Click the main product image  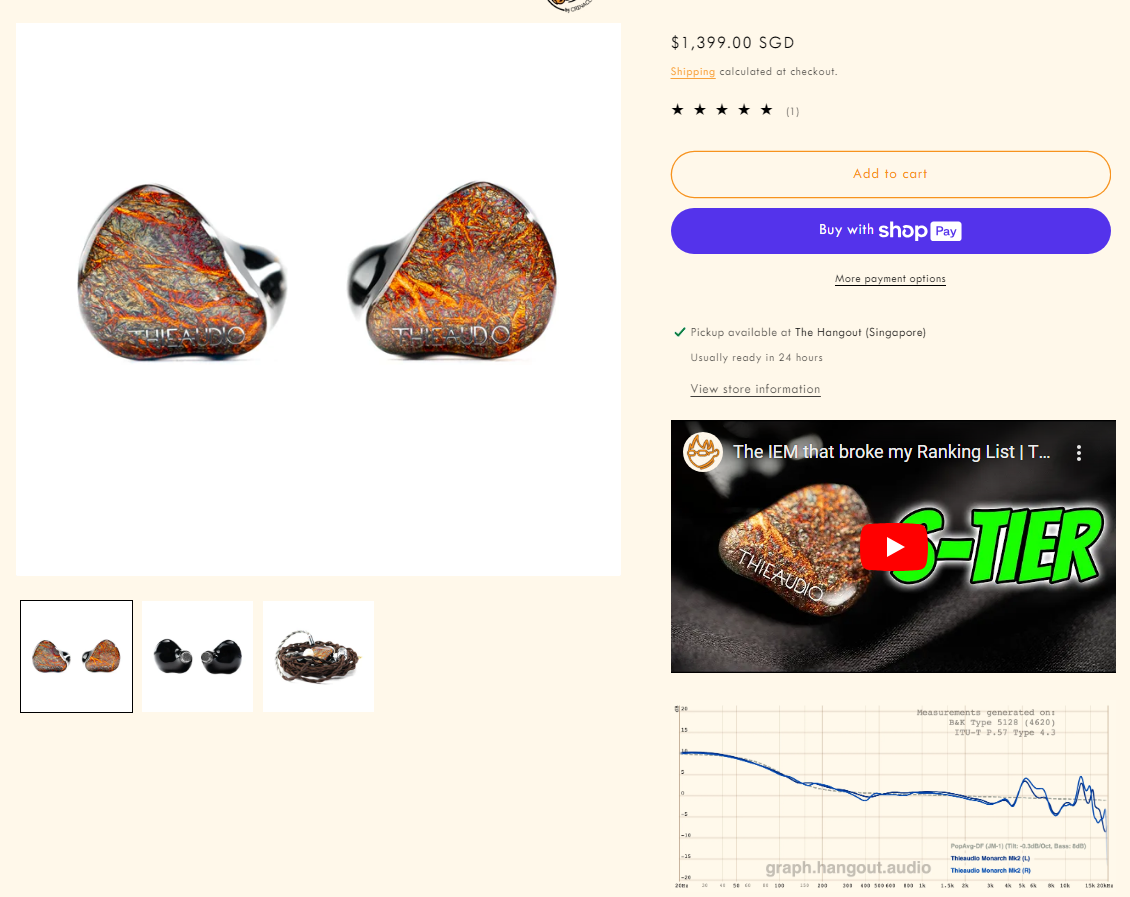(319, 299)
